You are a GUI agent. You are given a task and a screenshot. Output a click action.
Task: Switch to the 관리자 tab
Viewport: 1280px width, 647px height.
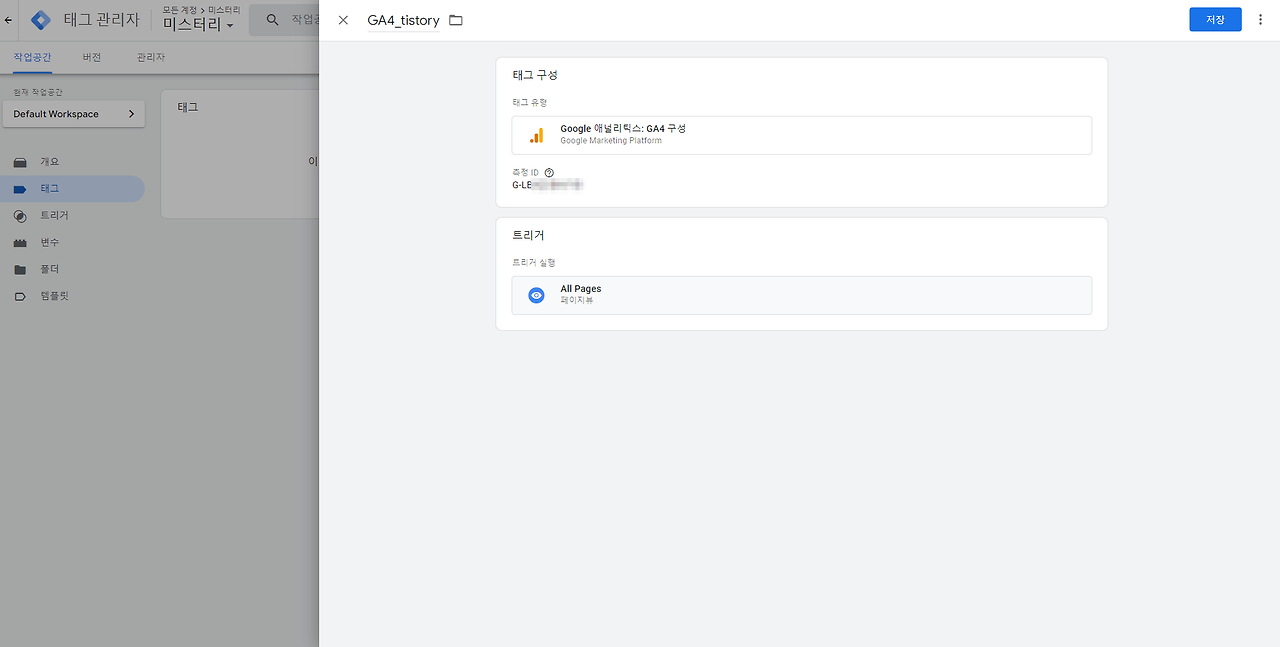pyautogui.click(x=151, y=57)
